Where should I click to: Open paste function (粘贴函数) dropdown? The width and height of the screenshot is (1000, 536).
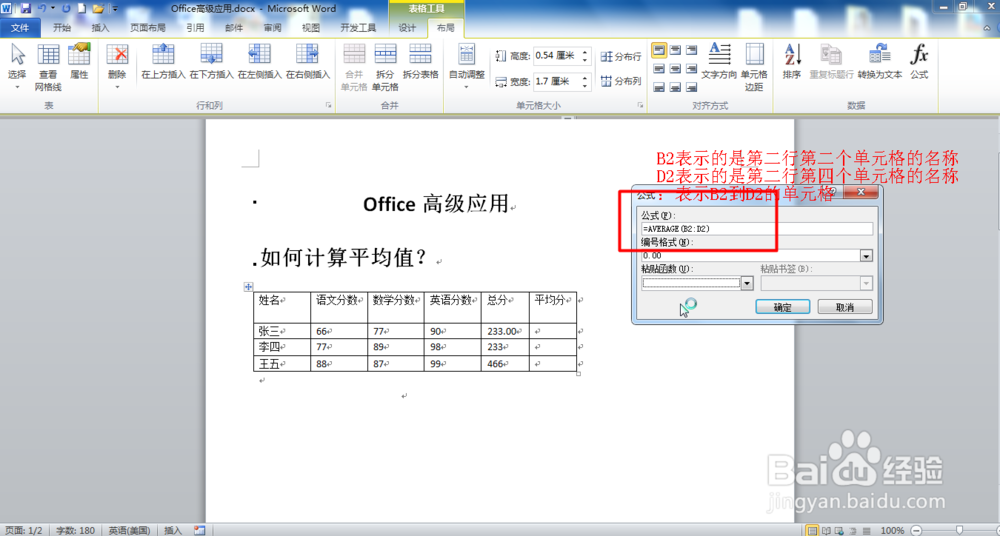coord(747,283)
